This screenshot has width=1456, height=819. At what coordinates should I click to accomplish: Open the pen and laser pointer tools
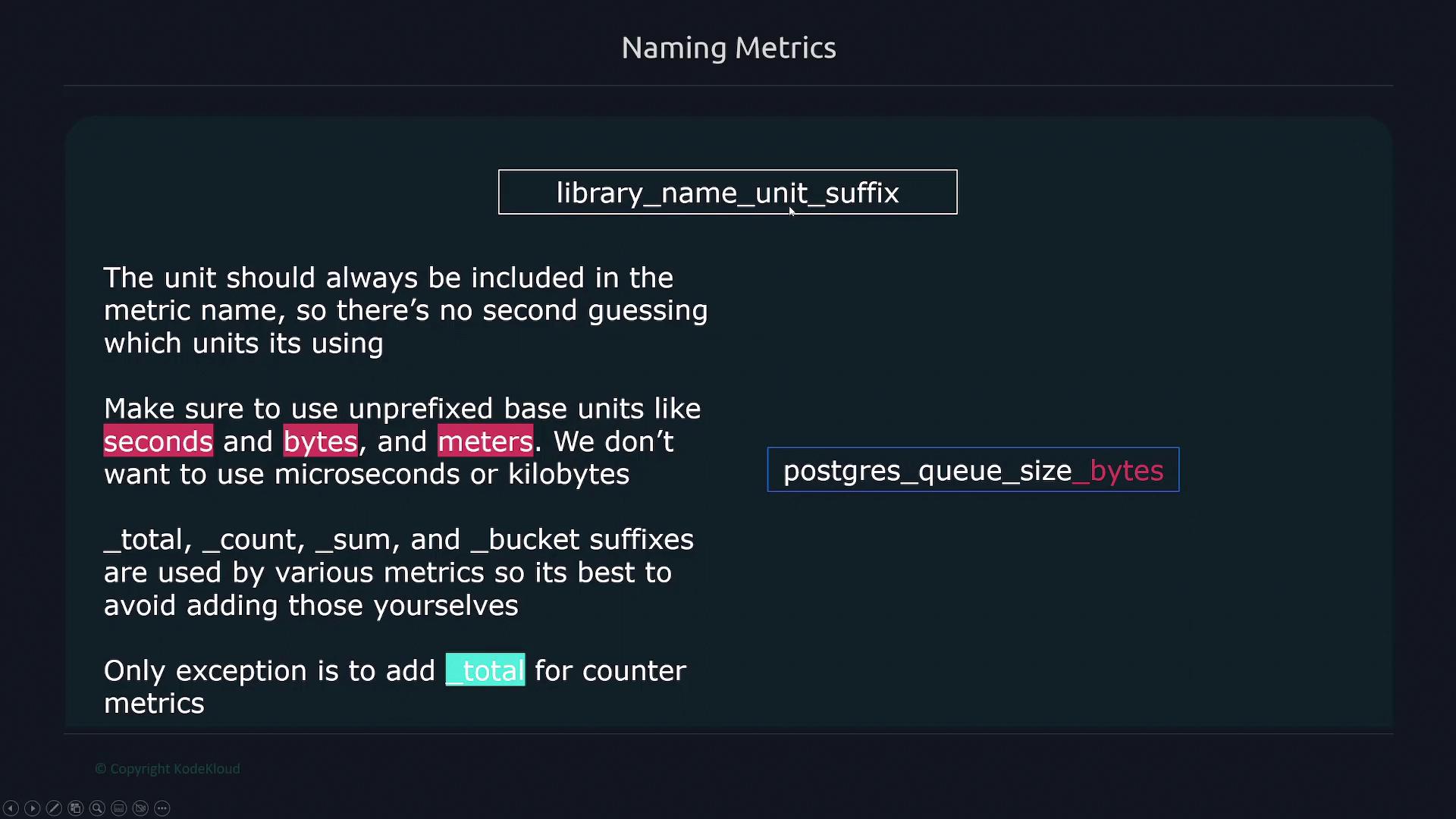click(x=54, y=808)
